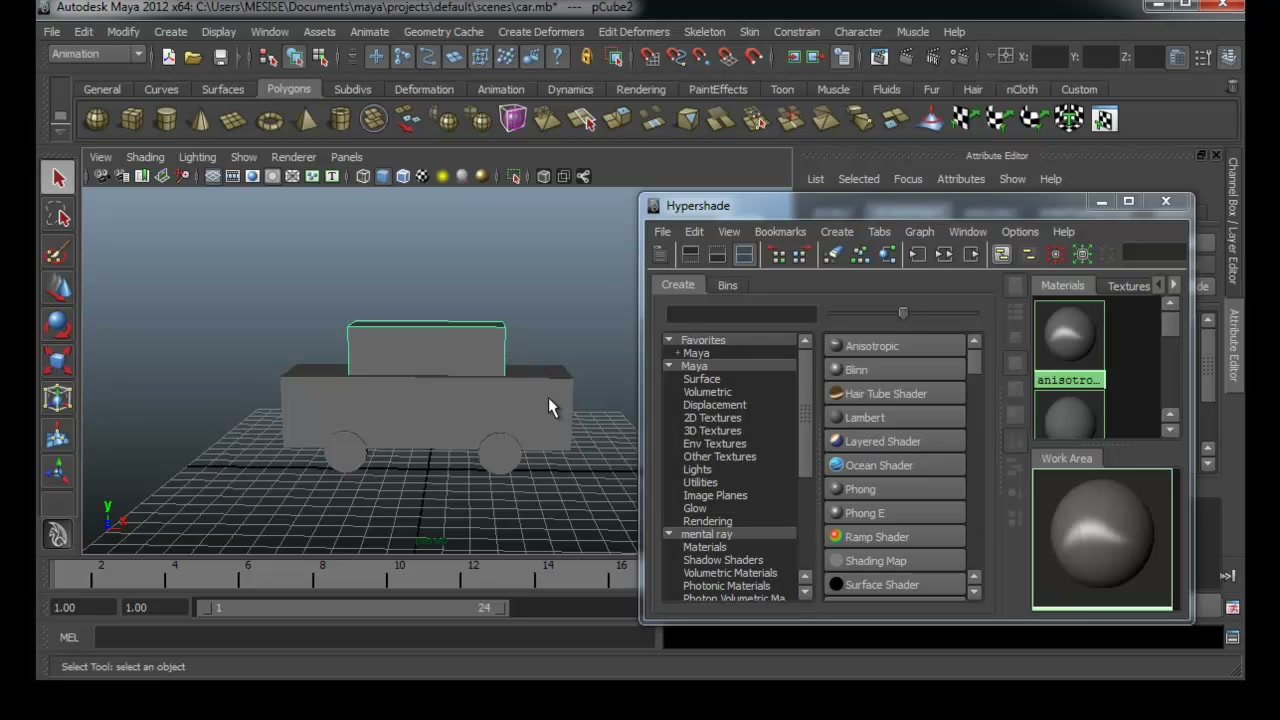The width and height of the screenshot is (1280, 720).
Task: Create a Lambert material
Action: pyautogui.click(x=895, y=418)
